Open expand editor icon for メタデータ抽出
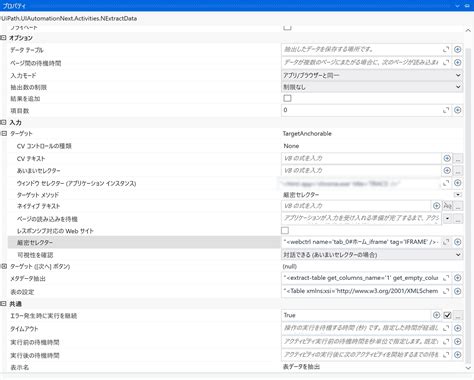This screenshot has height=380, width=474. tap(446, 278)
